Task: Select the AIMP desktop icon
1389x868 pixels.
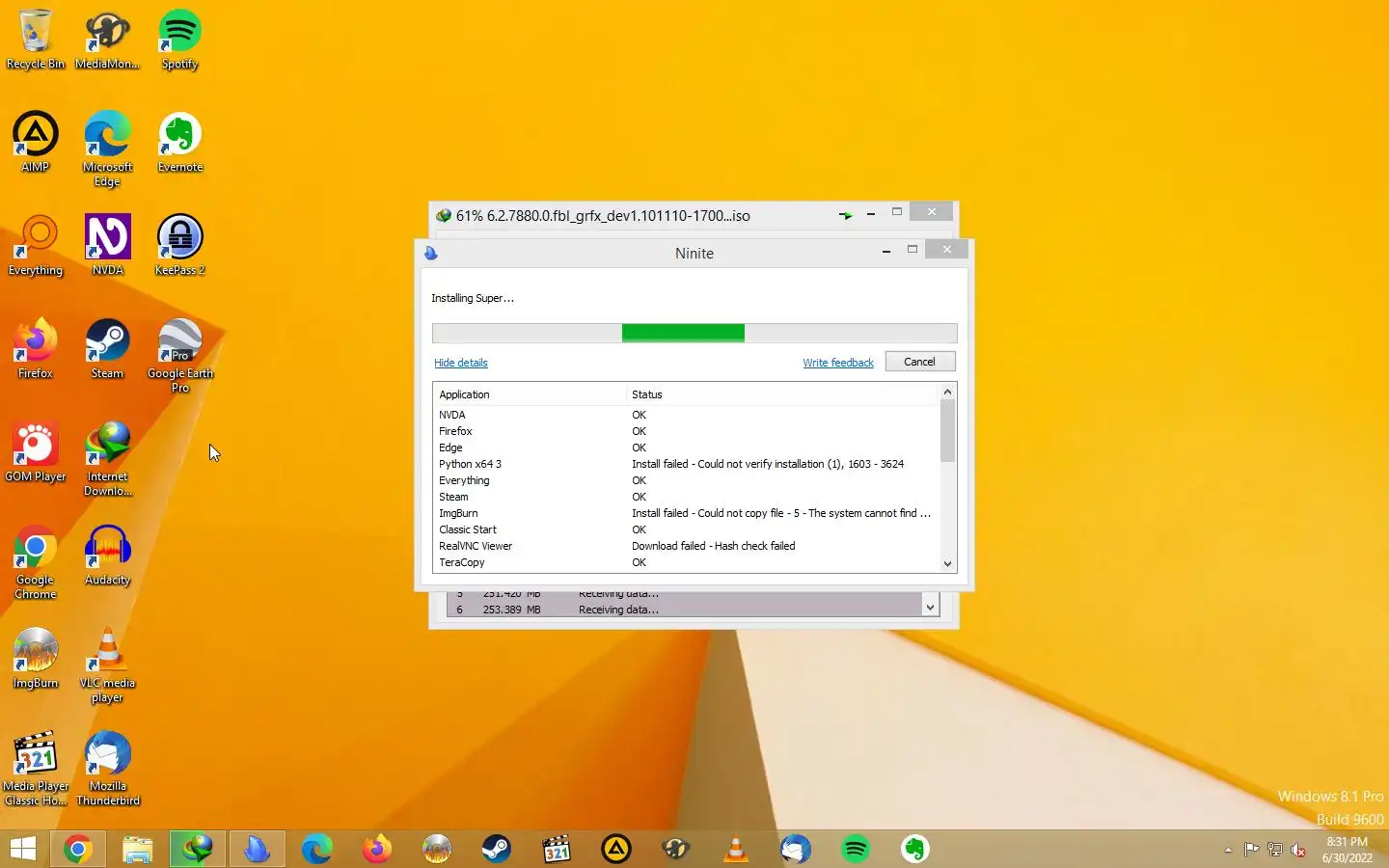Action: pos(36,143)
